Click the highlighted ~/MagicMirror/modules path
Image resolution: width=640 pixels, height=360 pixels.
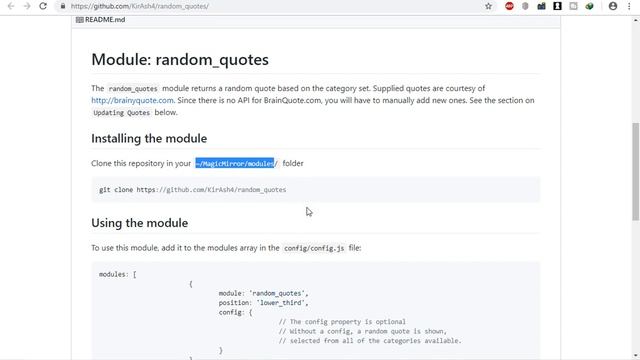[x=235, y=163]
